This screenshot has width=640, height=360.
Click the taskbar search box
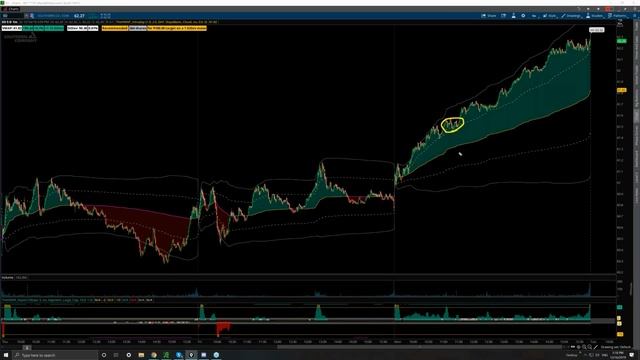point(55,355)
